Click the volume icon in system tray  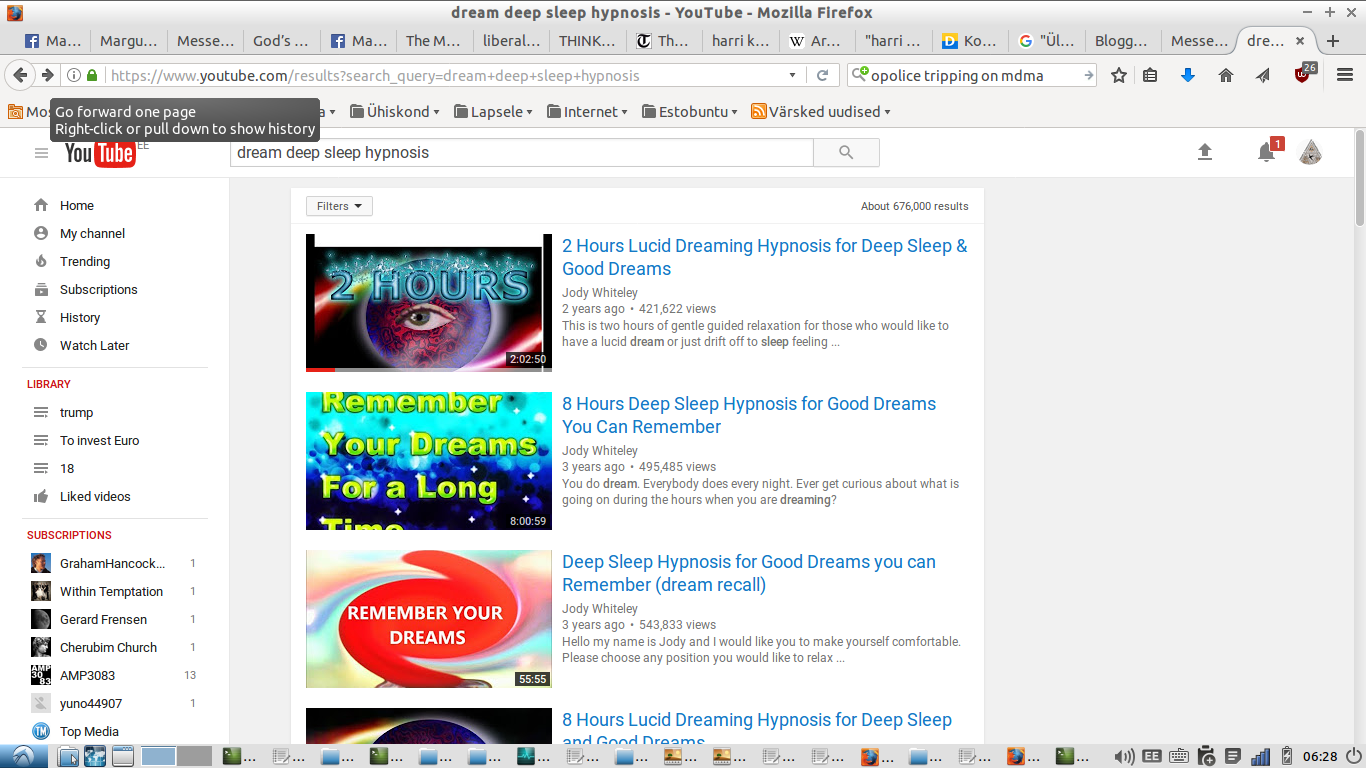click(x=1124, y=757)
